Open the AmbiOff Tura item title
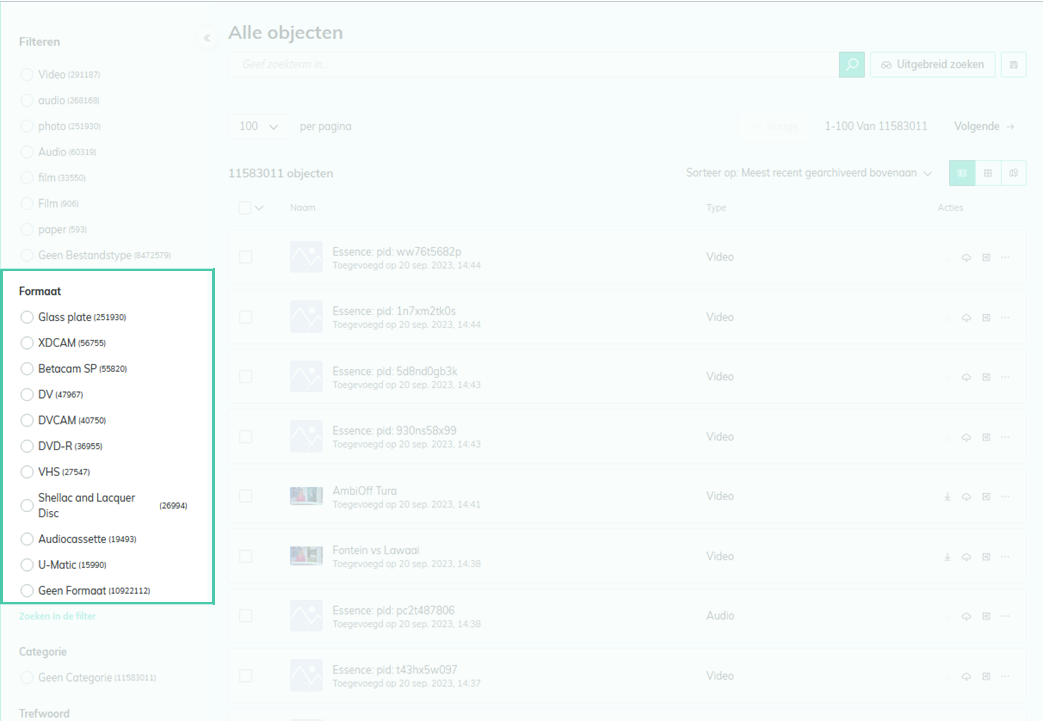1043x721 pixels. tap(365, 491)
